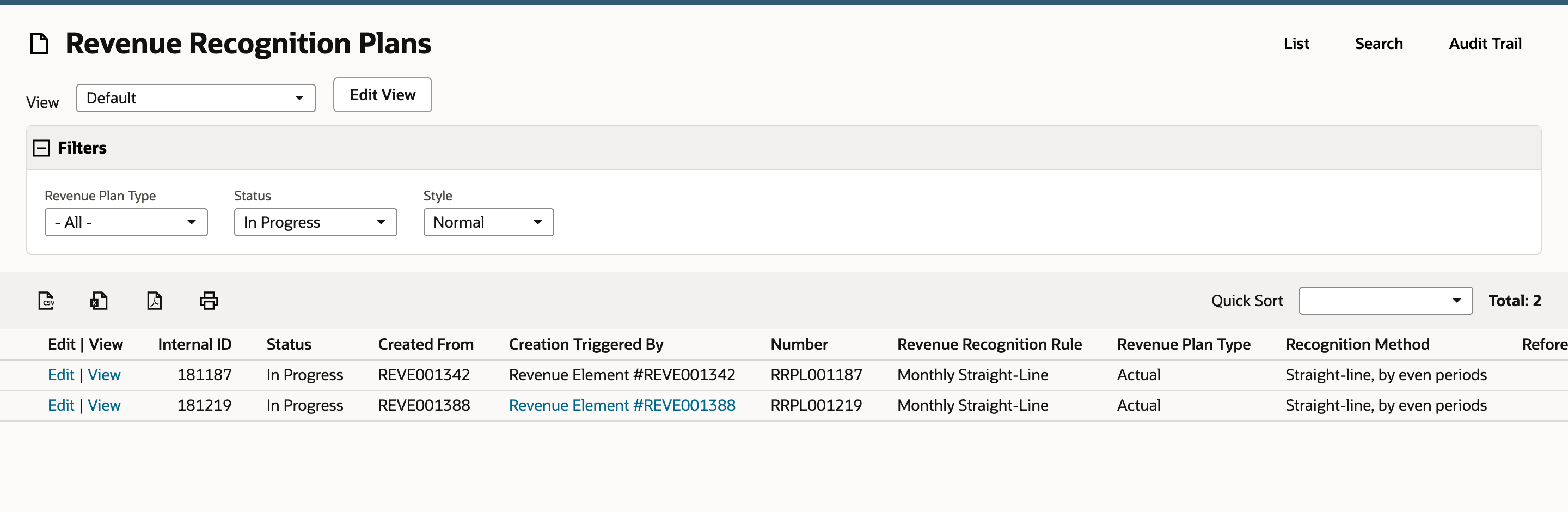
Task: View revenue plan RRPL001187
Action: 104,375
